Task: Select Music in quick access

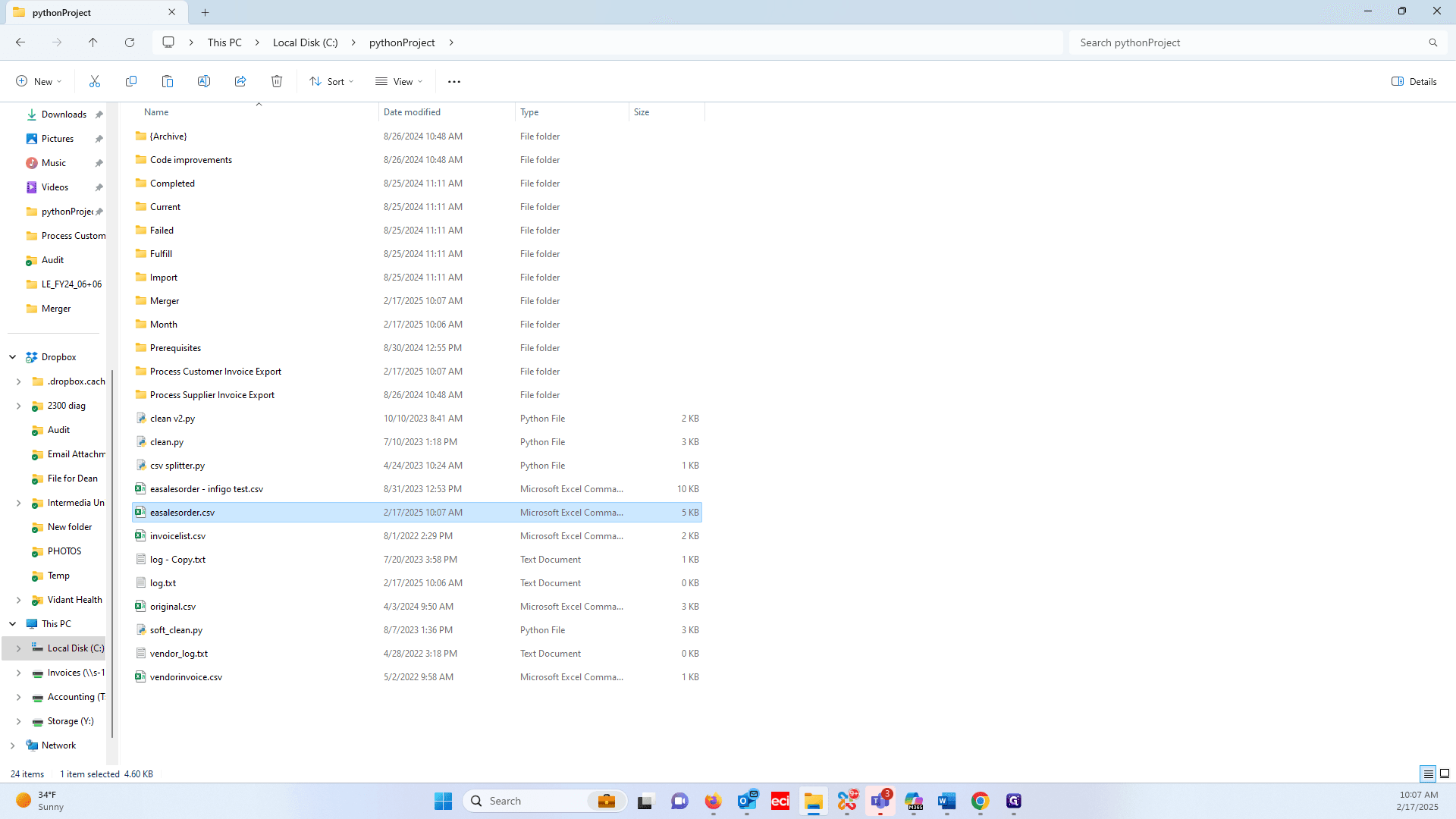Action: [x=54, y=163]
